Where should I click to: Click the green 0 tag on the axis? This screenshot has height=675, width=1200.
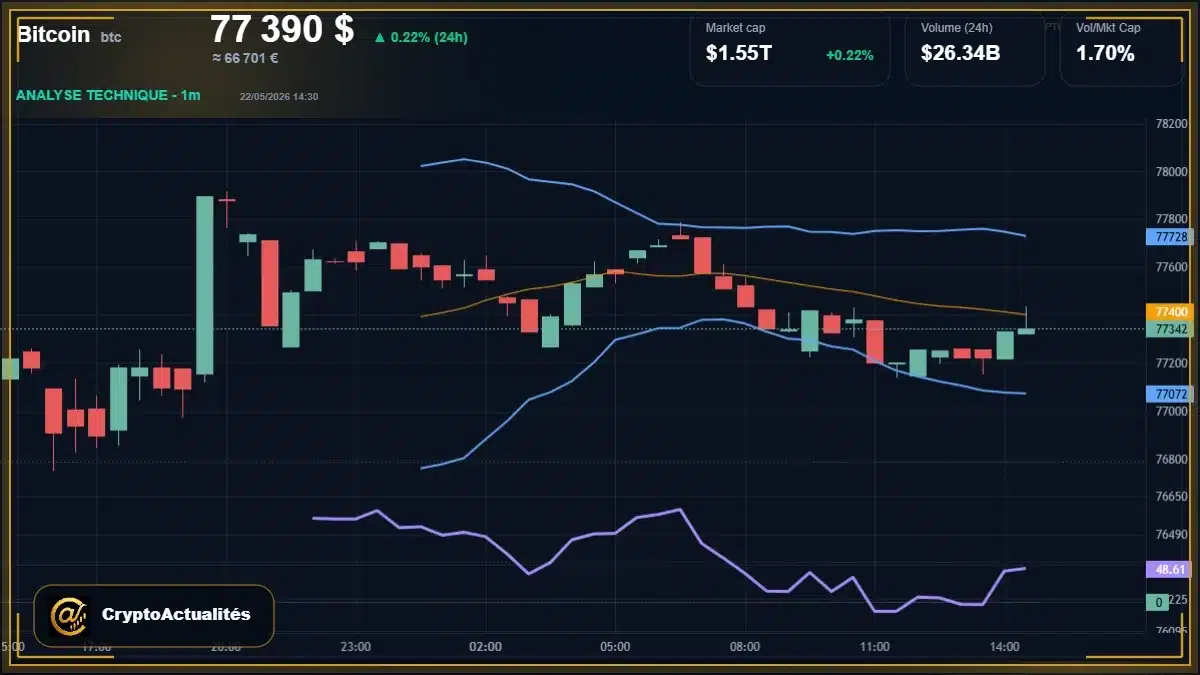click(x=1158, y=602)
